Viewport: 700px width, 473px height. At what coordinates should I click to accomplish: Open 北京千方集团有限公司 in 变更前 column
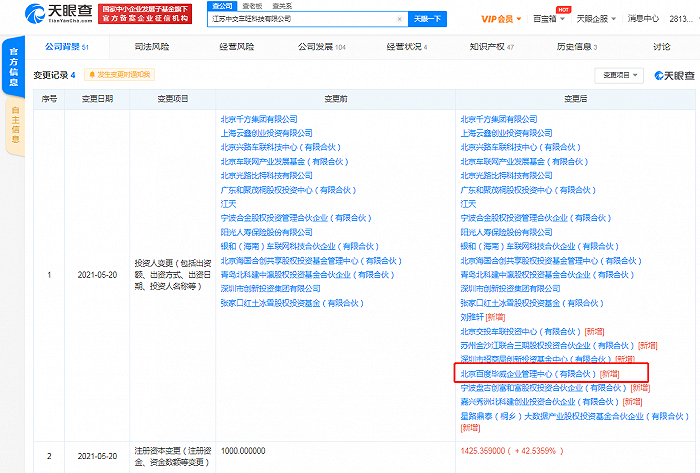259,119
